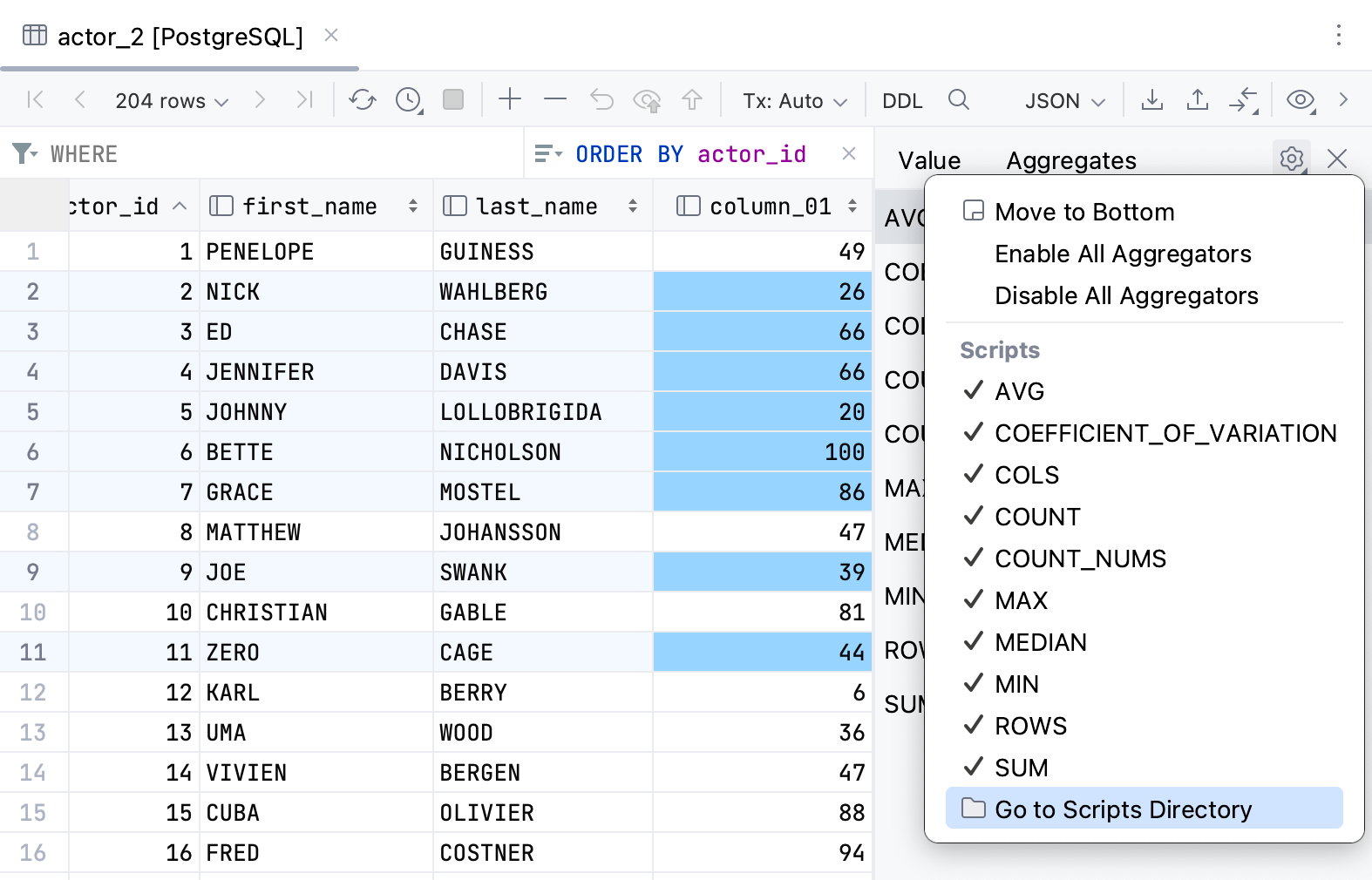This screenshot has width=1372, height=880.
Task: Open the JSON data extractor dropdown
Action: pos(1064,101)
